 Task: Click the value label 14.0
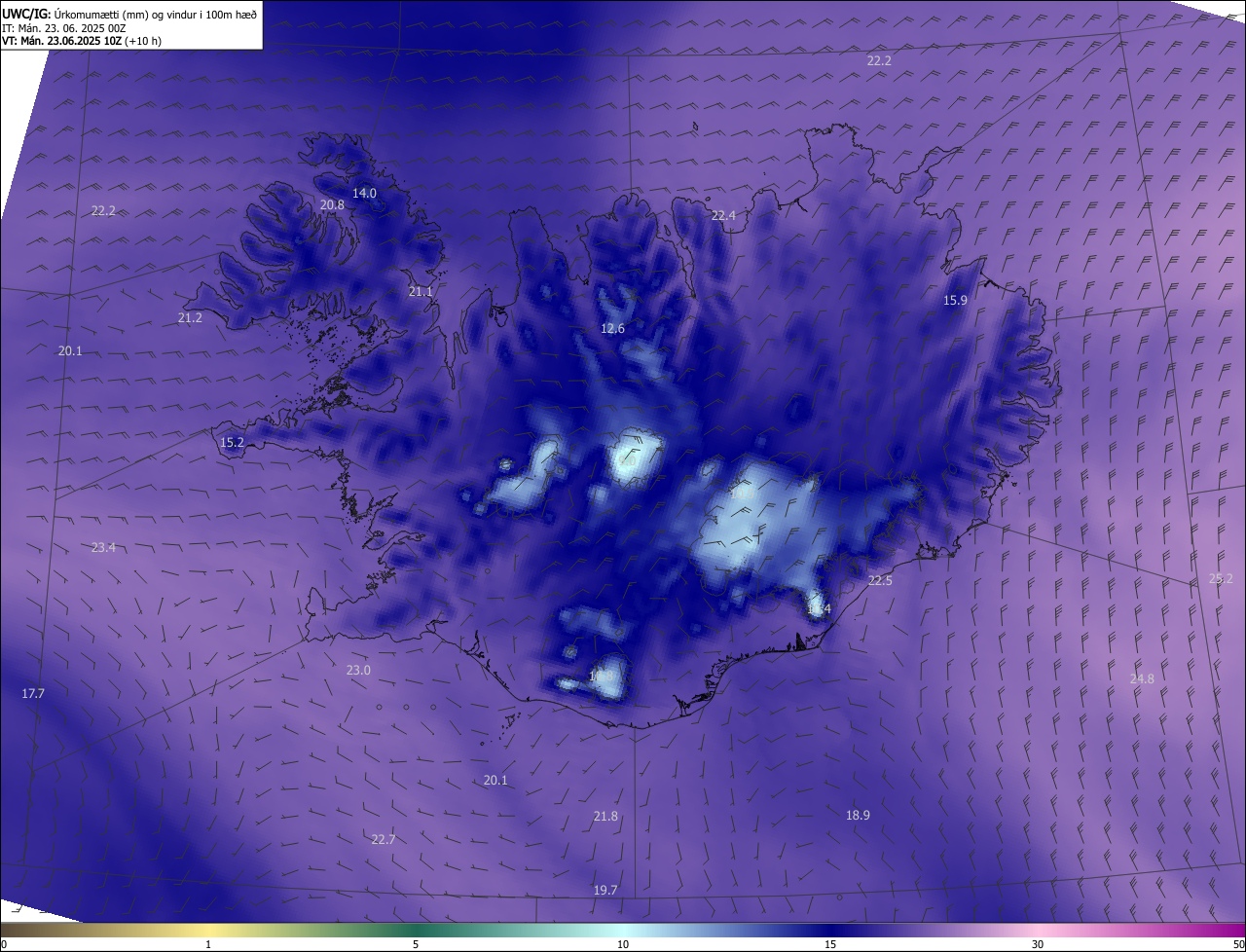[364, 193]
